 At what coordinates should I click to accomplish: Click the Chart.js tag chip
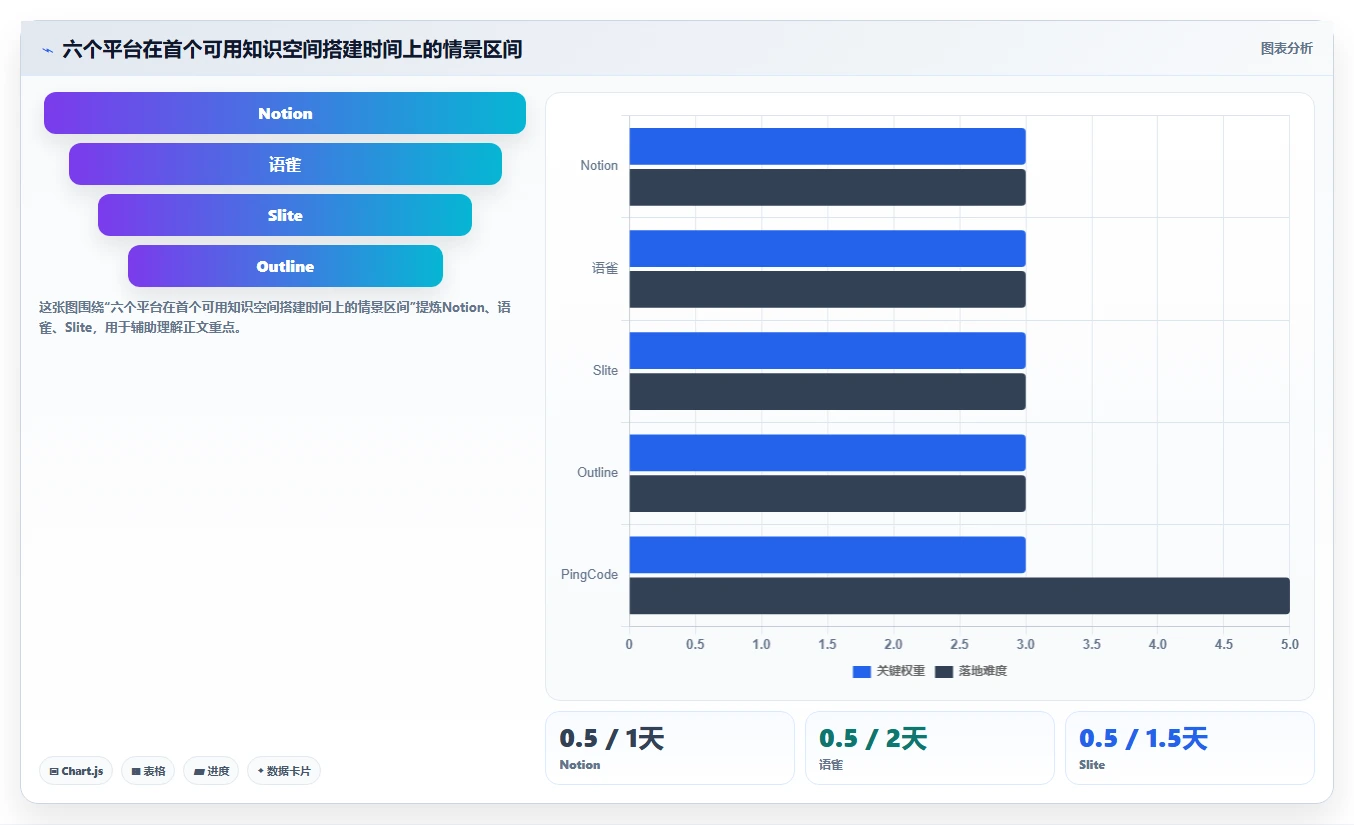(x=76, y=771)
